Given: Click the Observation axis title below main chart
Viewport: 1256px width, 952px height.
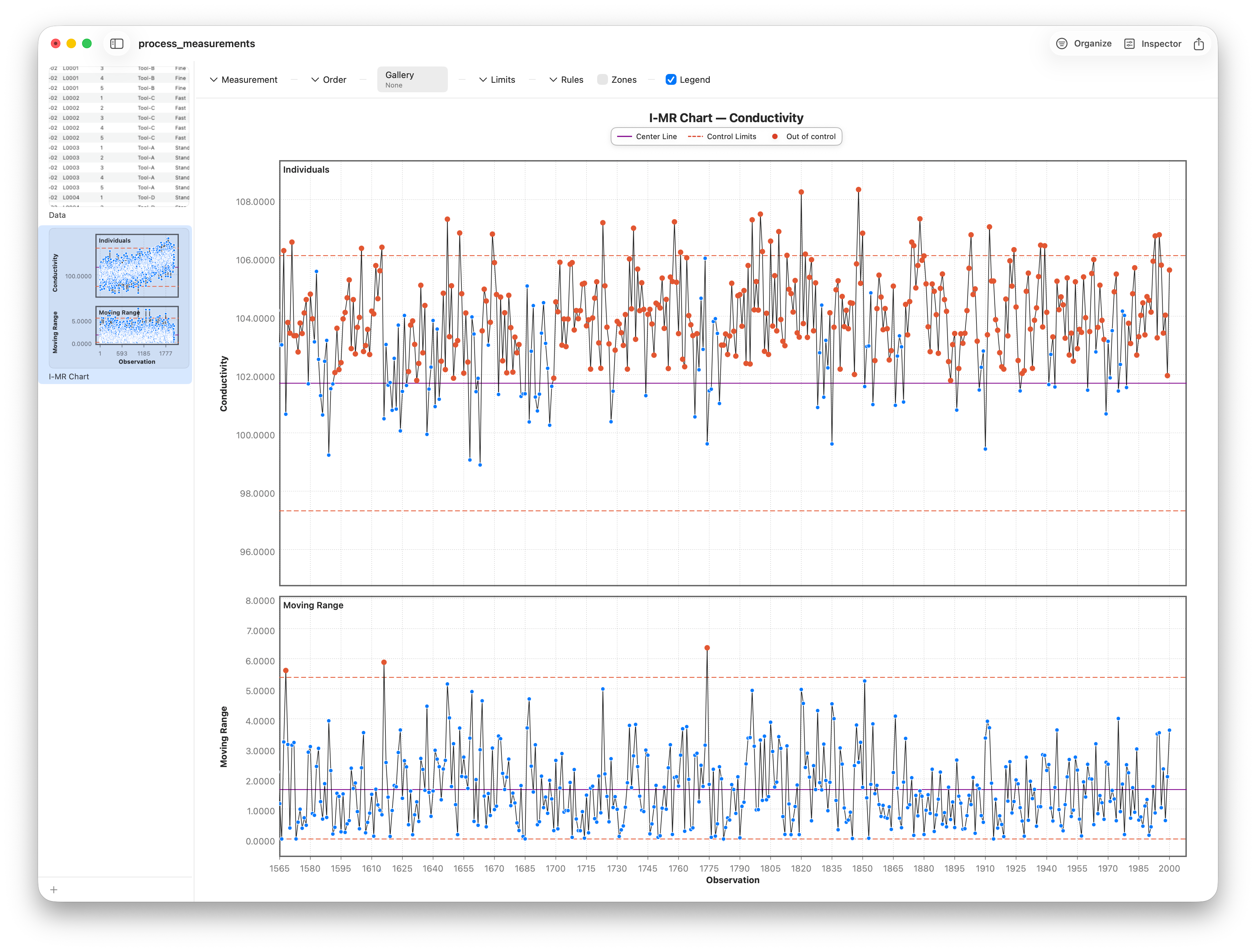Looking at the screenshot, I should tap(732, 880).
